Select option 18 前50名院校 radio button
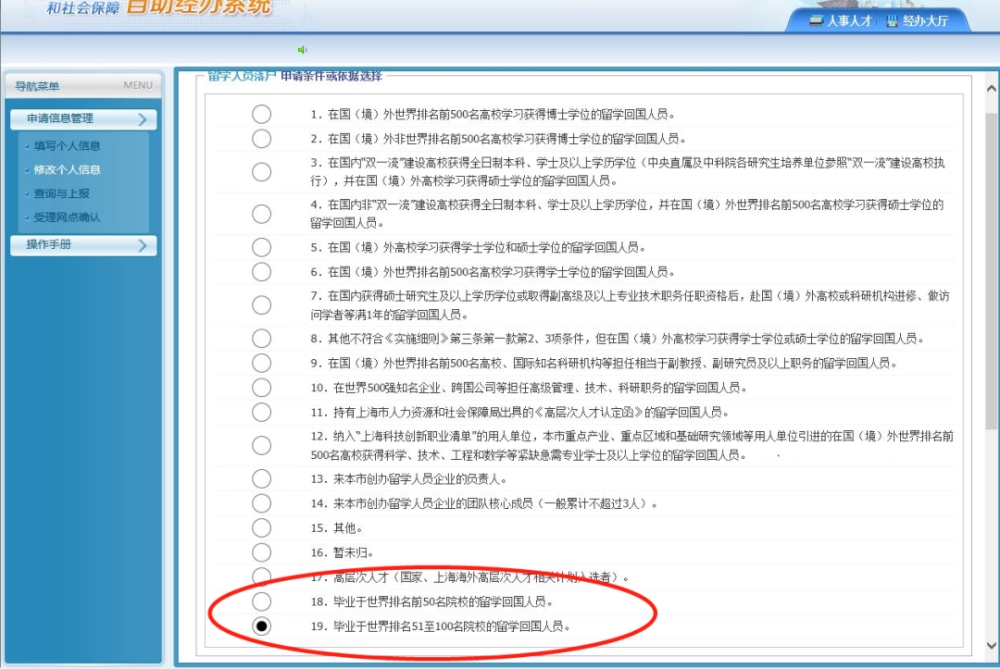 (x=261, y=601)
